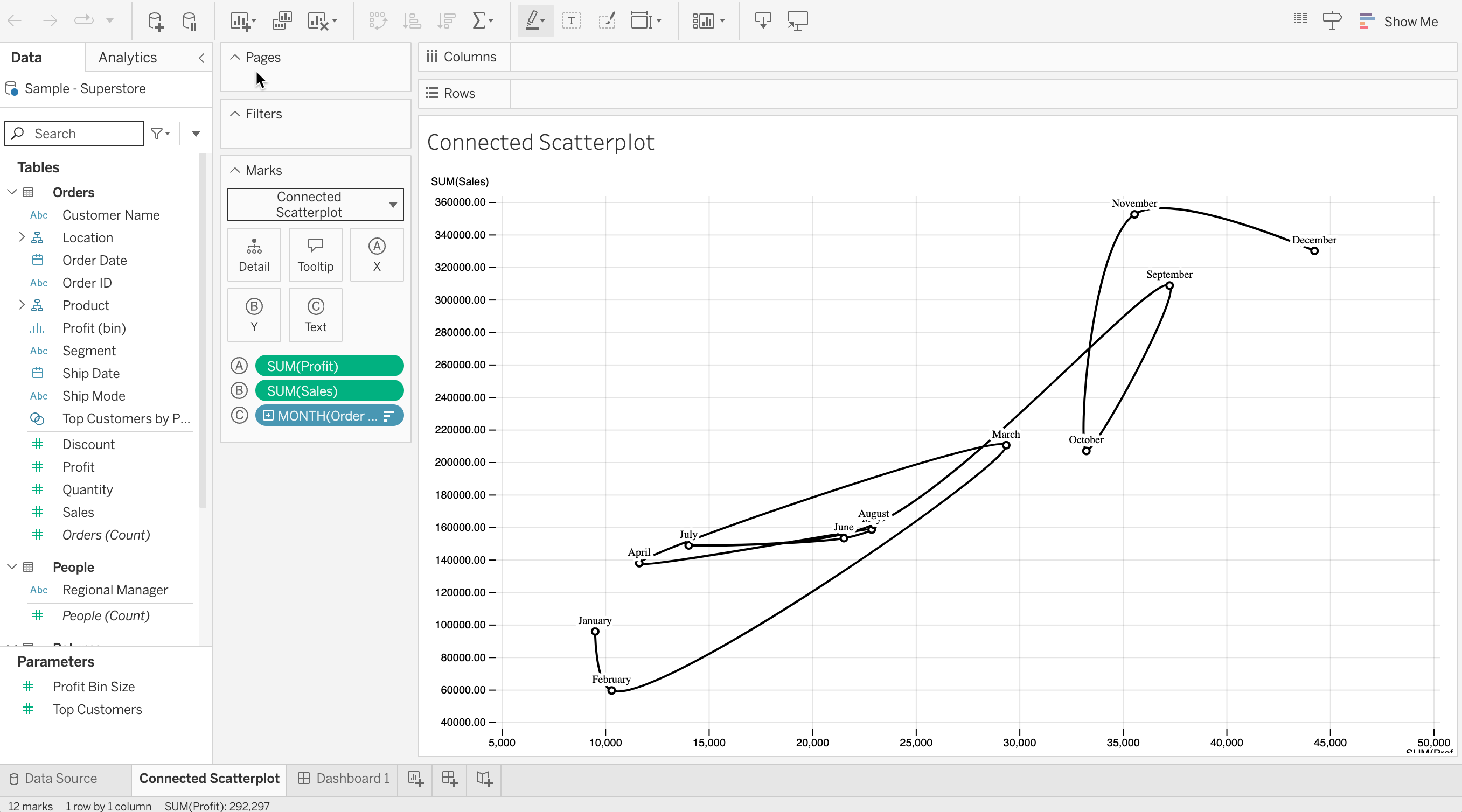
Task: Click the New Dashboard icon at bottom
Action: [x=449, y=778]
